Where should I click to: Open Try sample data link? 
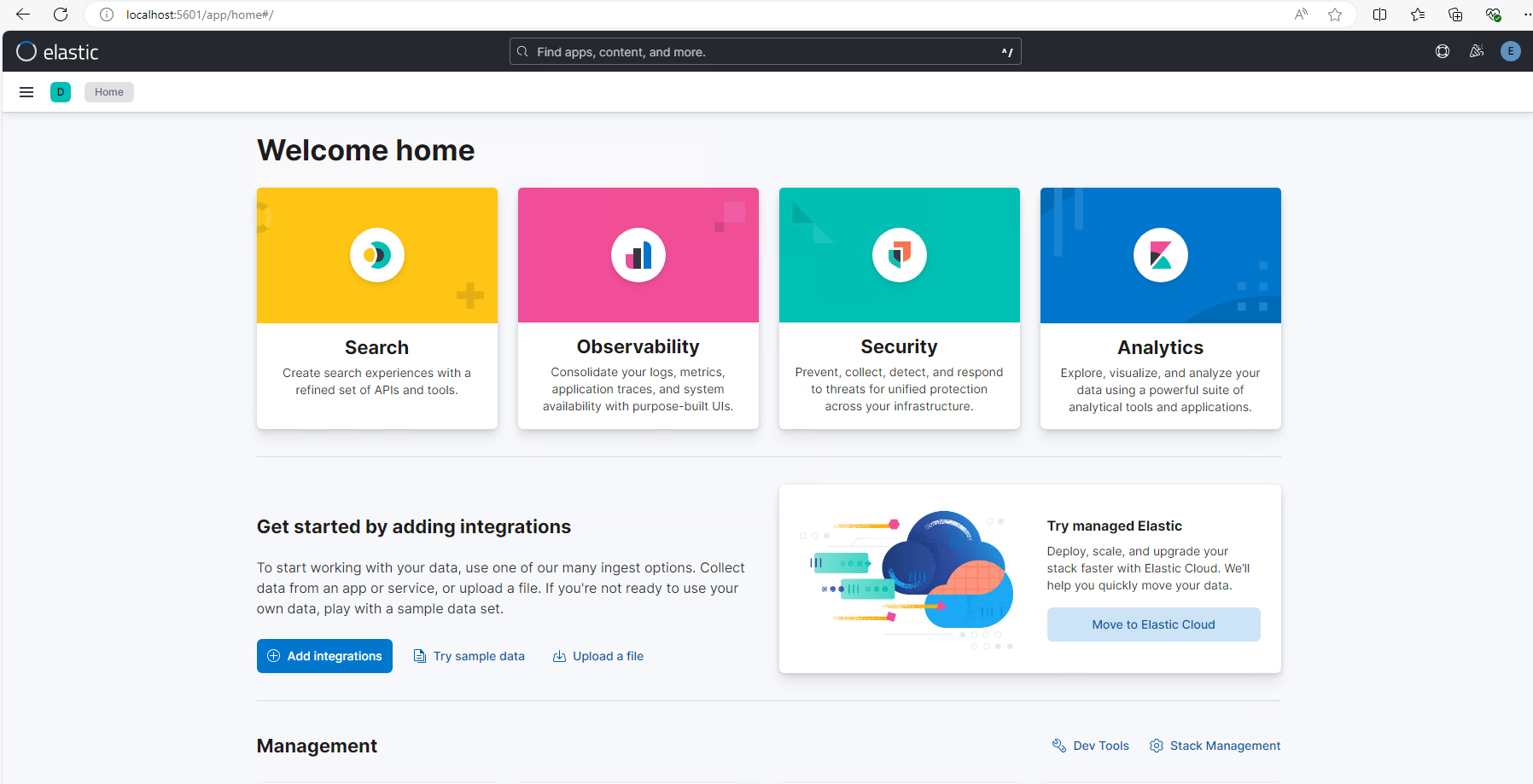point(478,656)
